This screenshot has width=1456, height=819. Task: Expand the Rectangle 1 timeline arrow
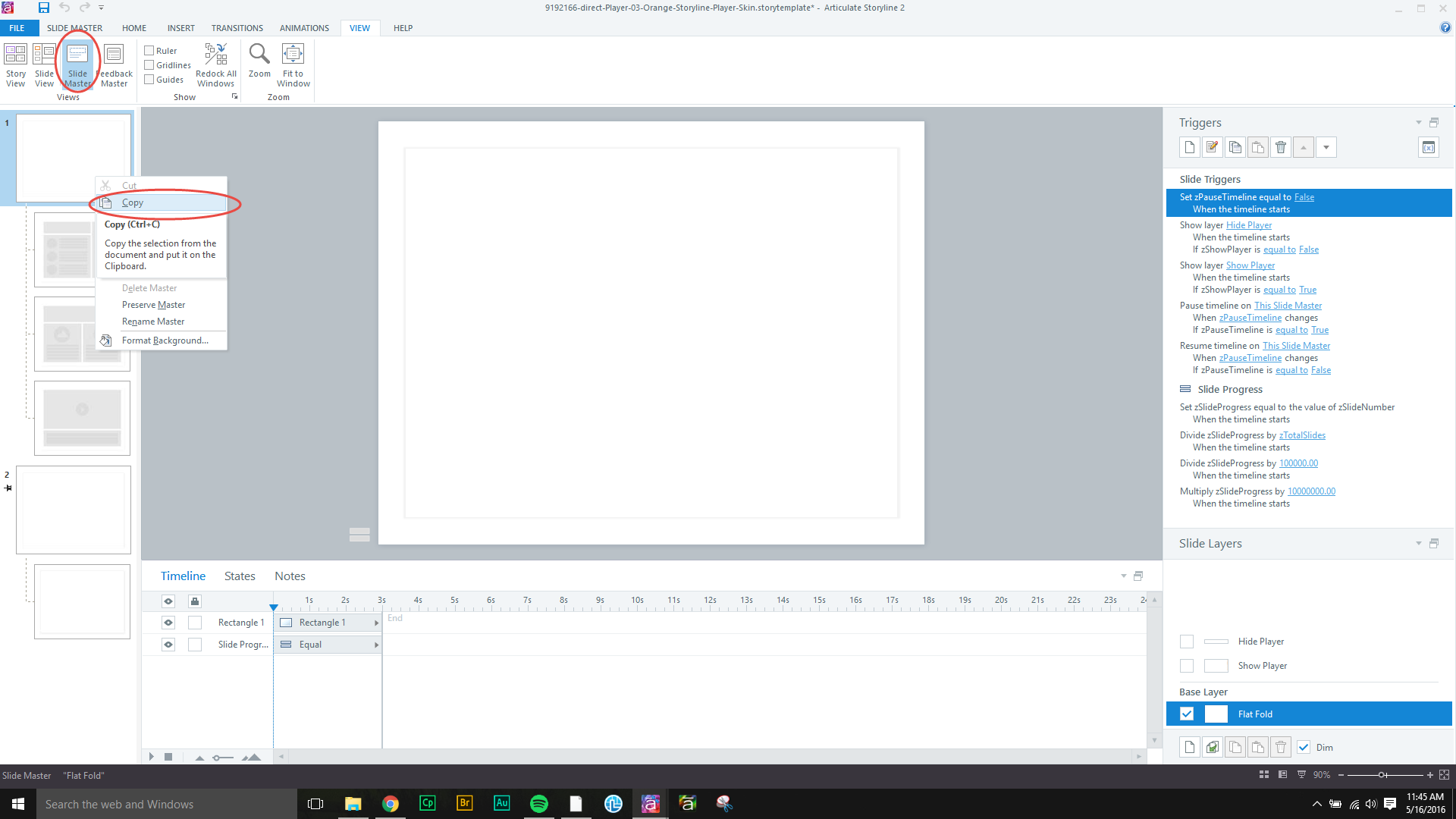pos(376,623)
